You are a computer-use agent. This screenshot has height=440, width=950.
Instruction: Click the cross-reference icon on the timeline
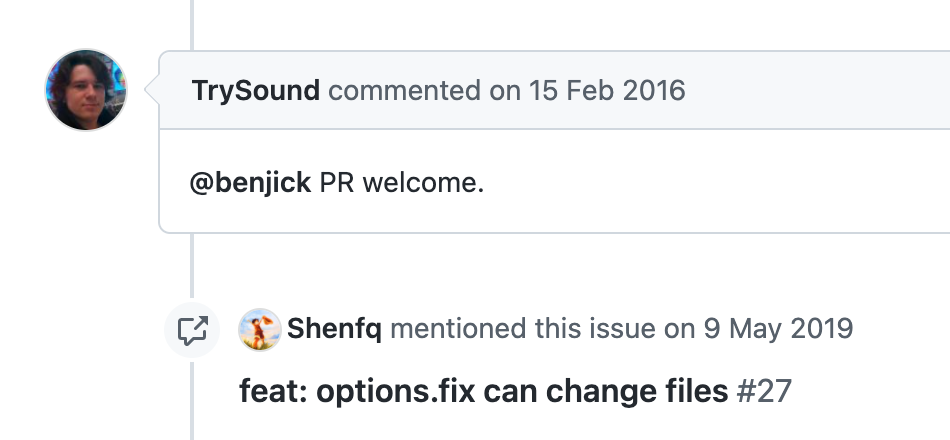point(192,329)
